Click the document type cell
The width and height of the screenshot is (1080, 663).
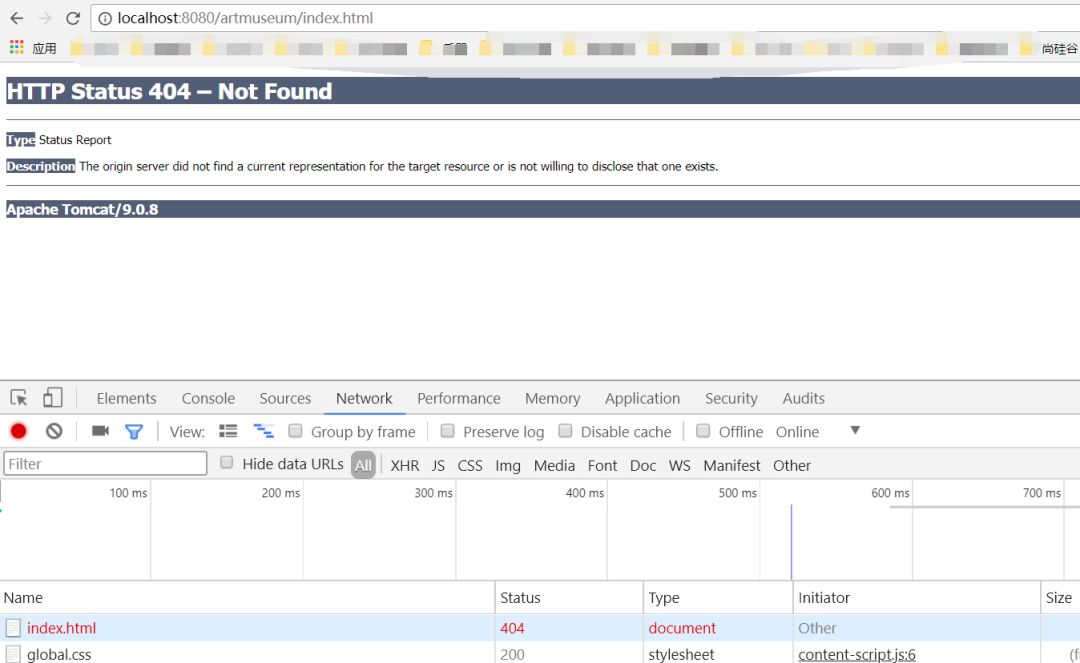tap(682, 628)
